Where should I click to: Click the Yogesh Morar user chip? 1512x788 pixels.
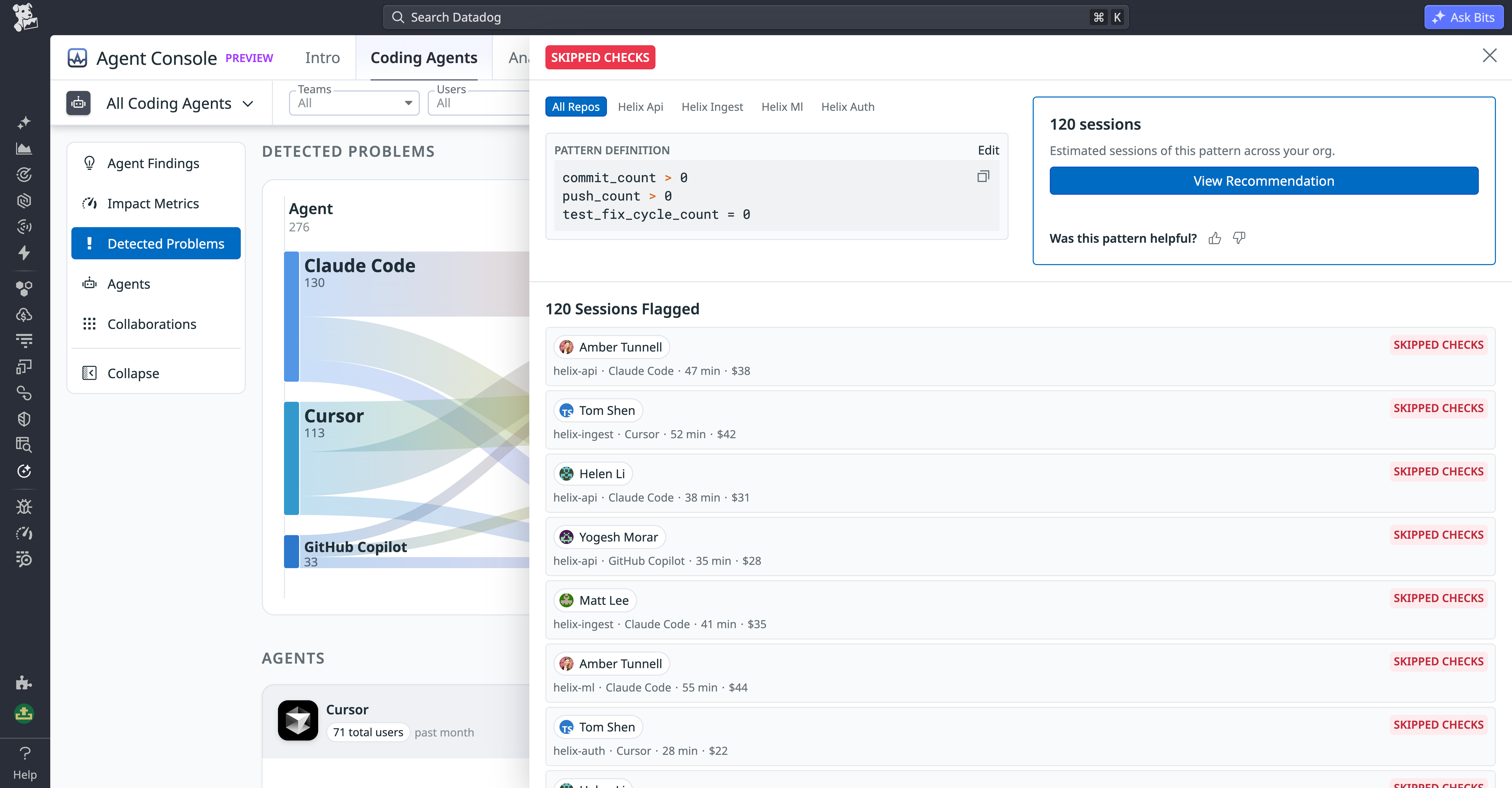tap(609, 537)
